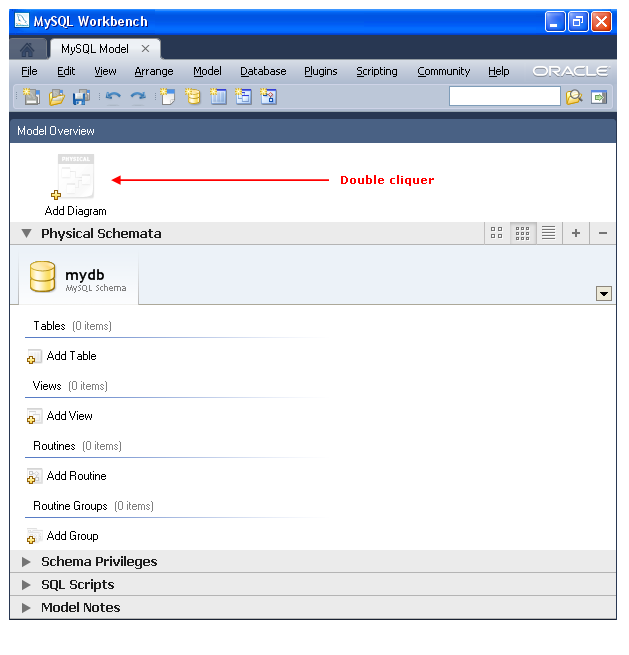The width and height of the screenshot is (629, 655).
Task: Collapse the Physical Schemata section
Action: point(27,234)
